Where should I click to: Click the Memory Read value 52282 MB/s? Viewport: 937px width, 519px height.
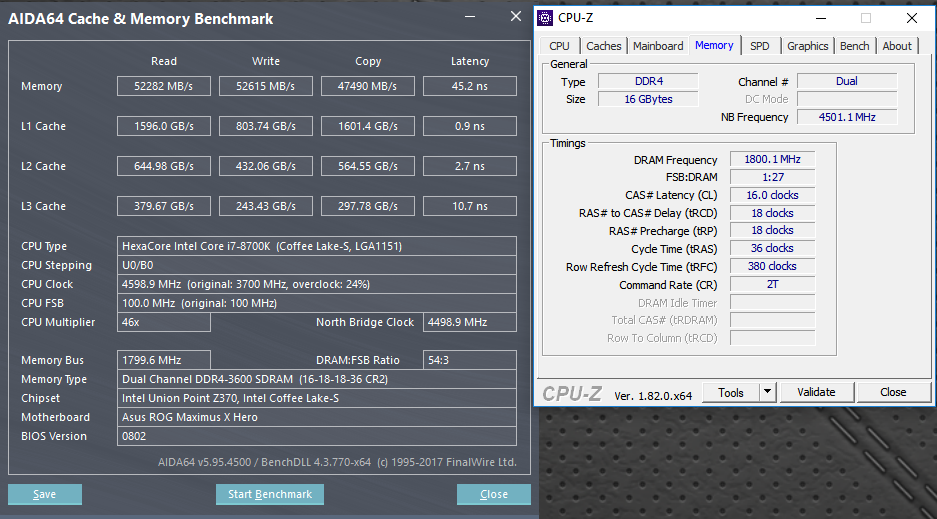pyautogui.click(x=164, y=86)
